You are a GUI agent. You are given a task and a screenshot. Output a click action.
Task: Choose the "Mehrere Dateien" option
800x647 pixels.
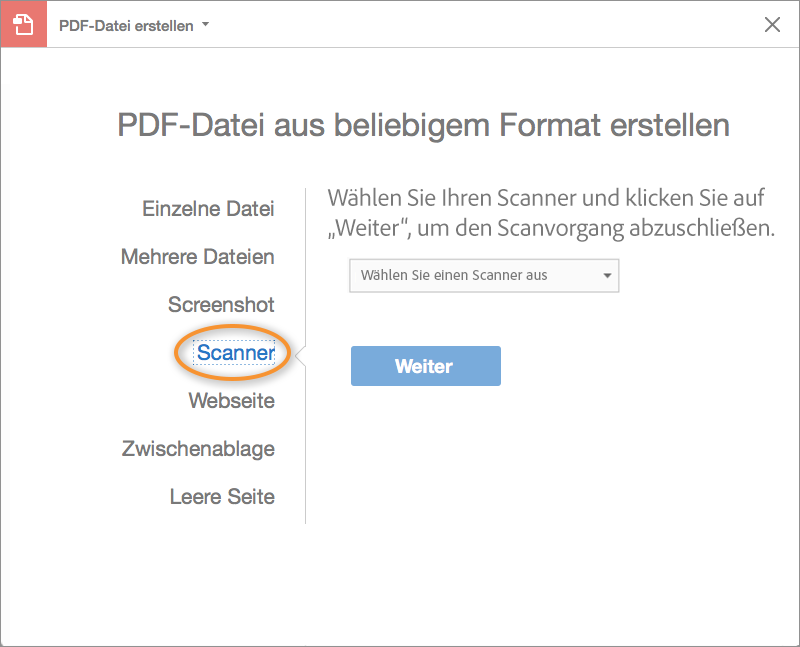click(x=197, y=257)
